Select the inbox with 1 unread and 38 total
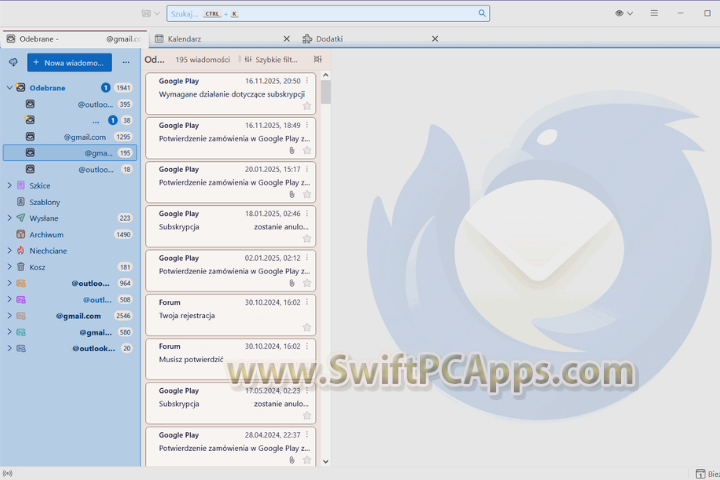 (70, 120)
